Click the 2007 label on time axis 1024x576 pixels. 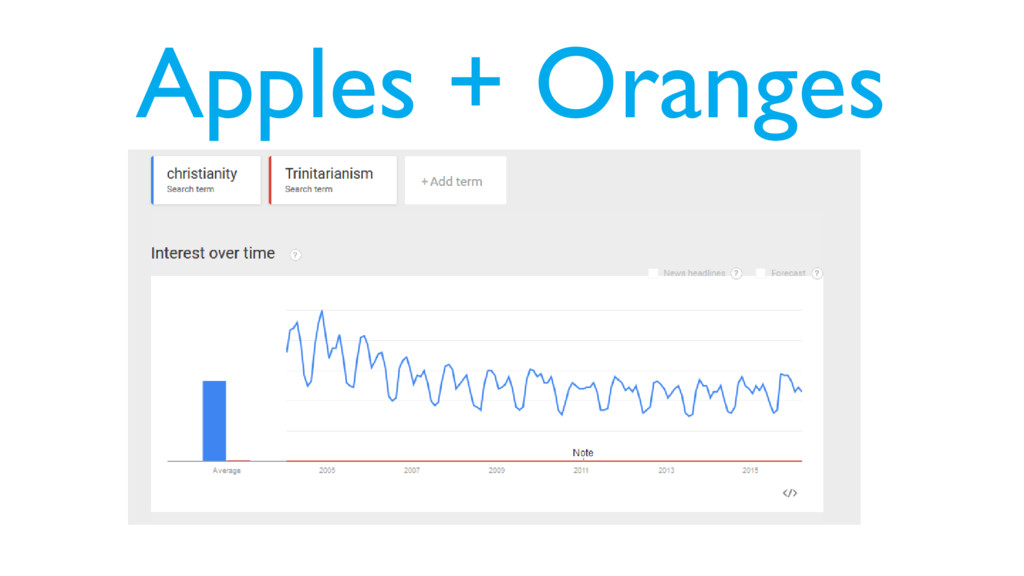pos(411,470)
